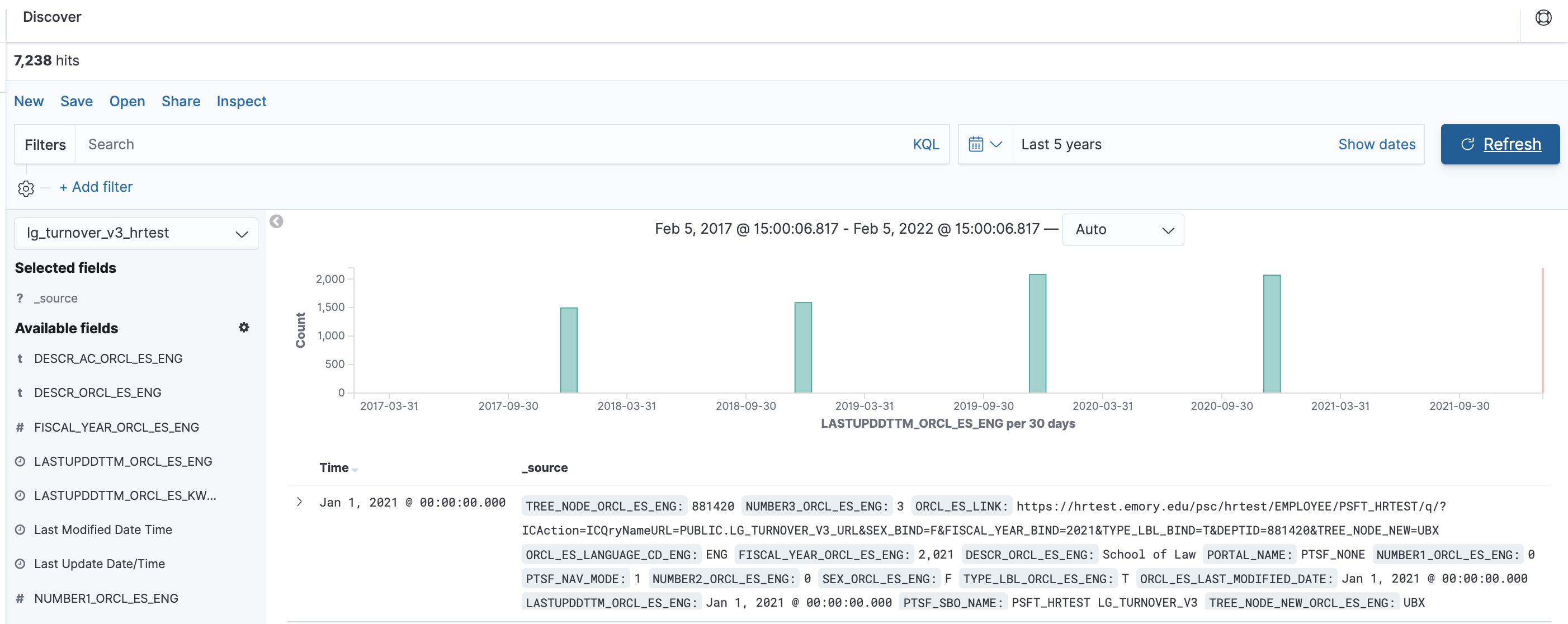Click the Add filter link
The height and width of the screenshot is (624, 1568).
[x=96, y=187]
